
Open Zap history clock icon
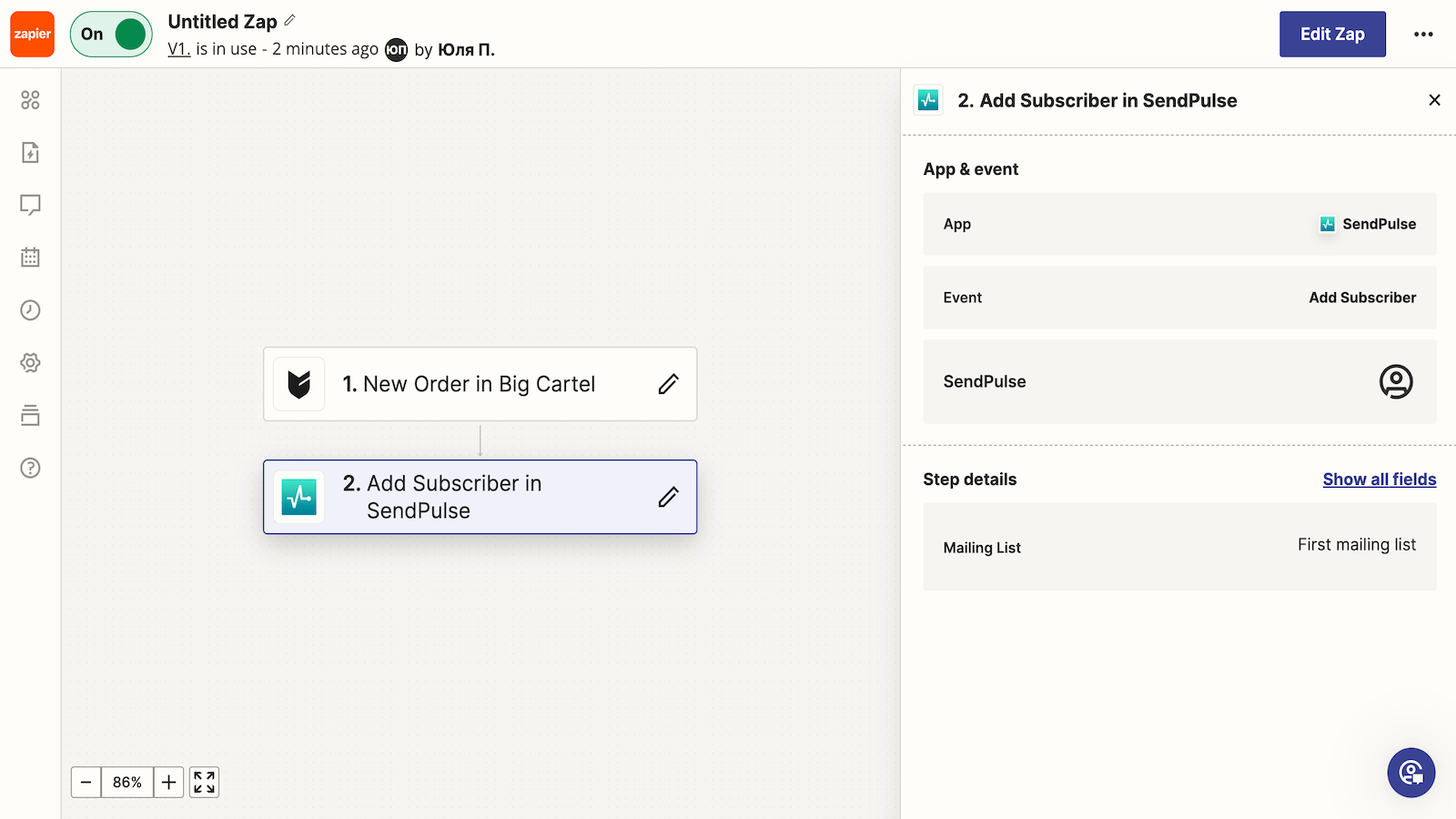tap(30, 310)
